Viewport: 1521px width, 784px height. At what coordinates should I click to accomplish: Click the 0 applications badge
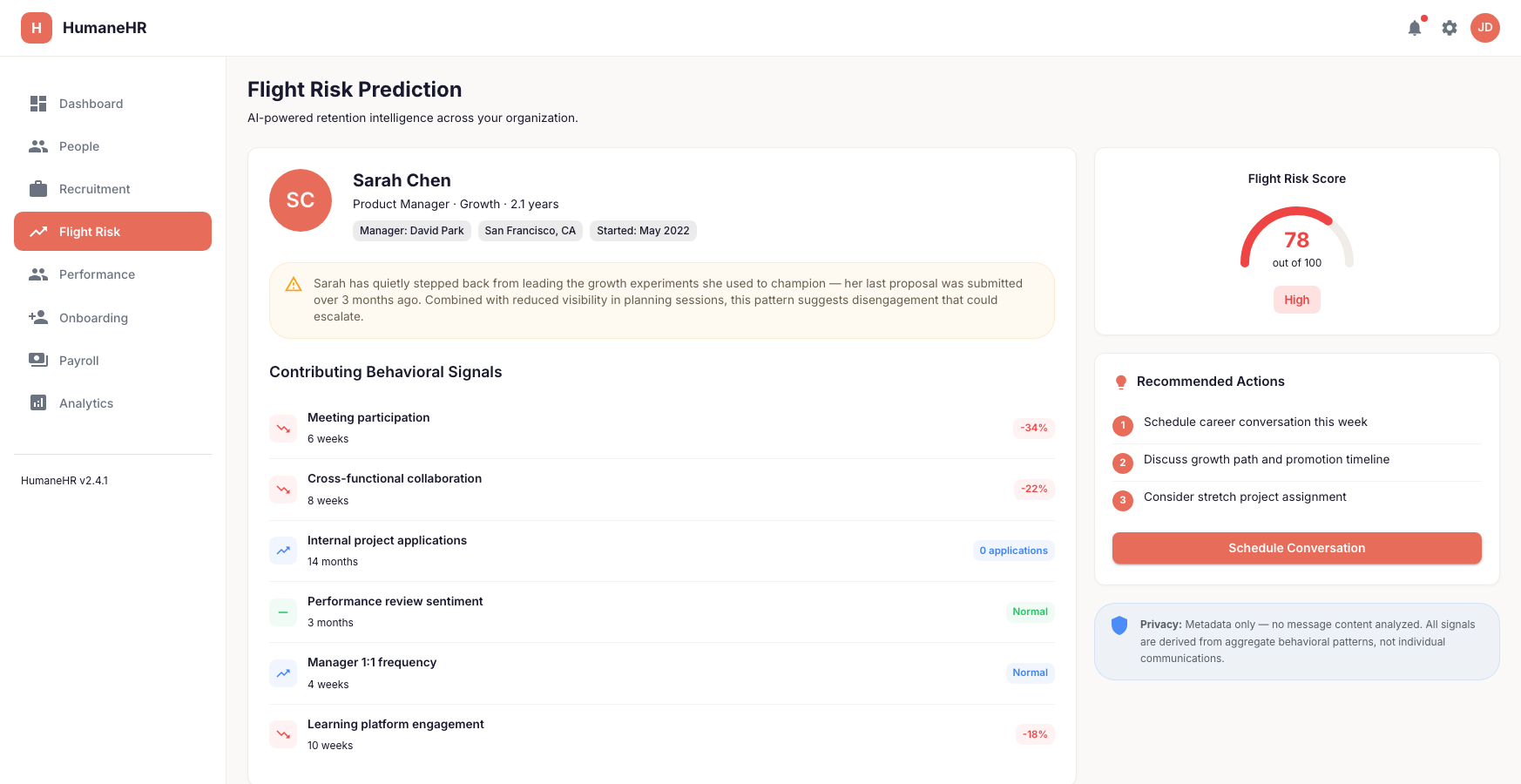[1013, 551]
